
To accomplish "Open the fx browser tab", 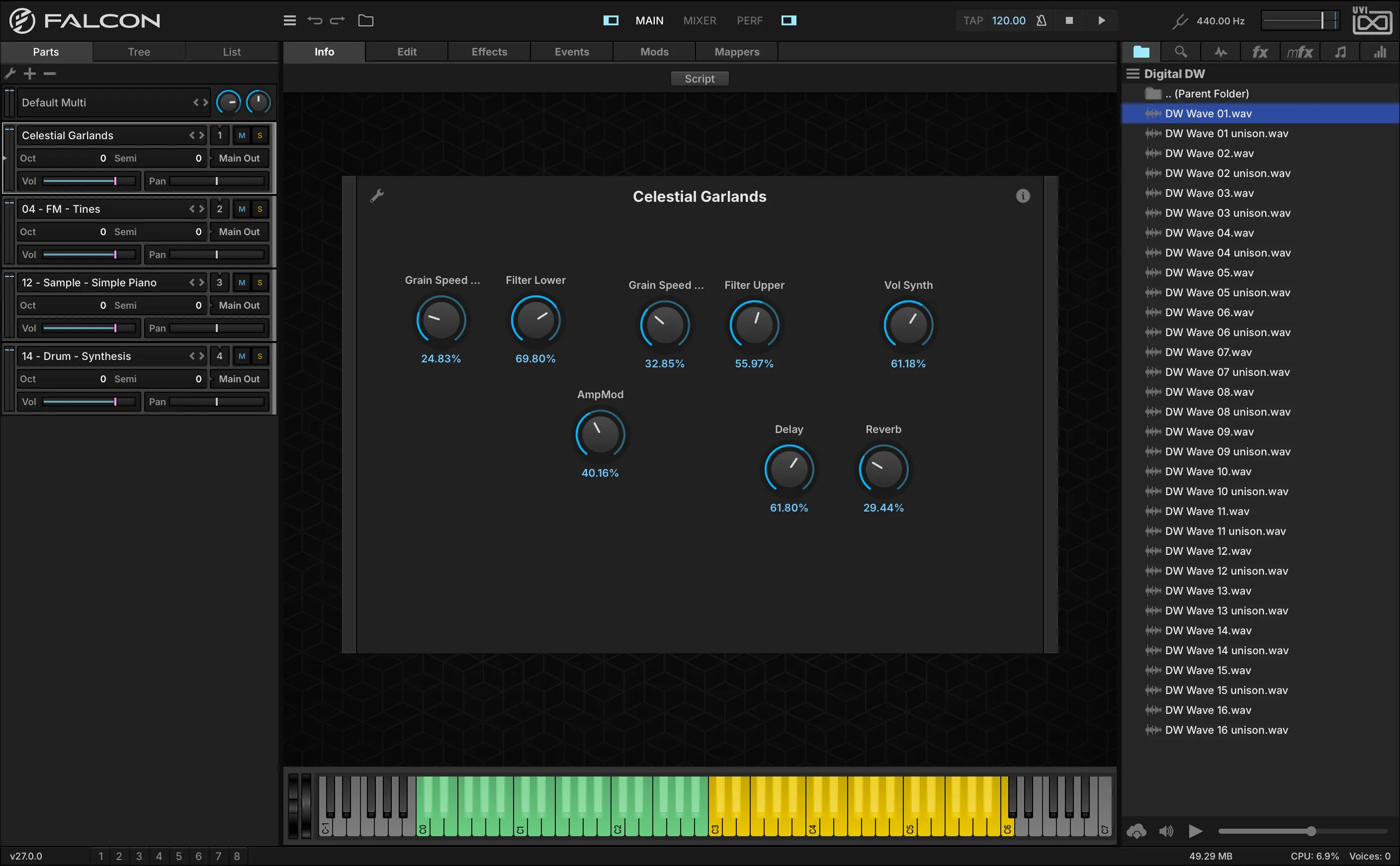I will pyautogui.click(x=1260, y=52).
